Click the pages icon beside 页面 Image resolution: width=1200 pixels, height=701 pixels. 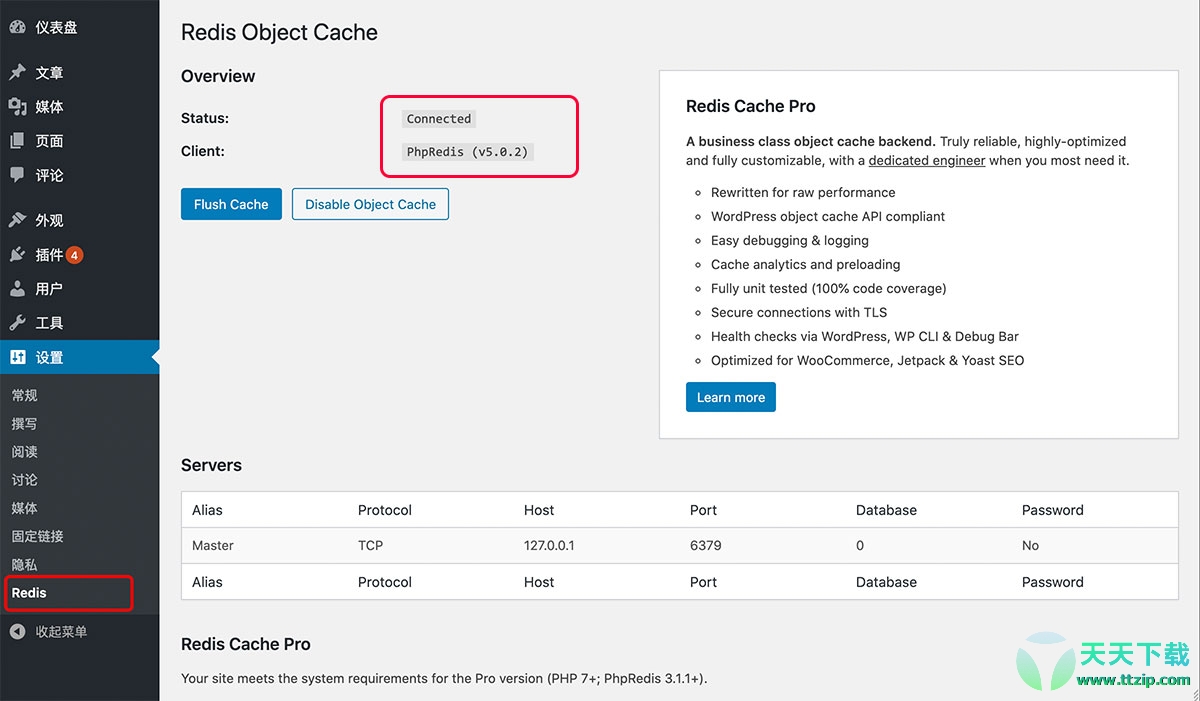tap(17, 141)
